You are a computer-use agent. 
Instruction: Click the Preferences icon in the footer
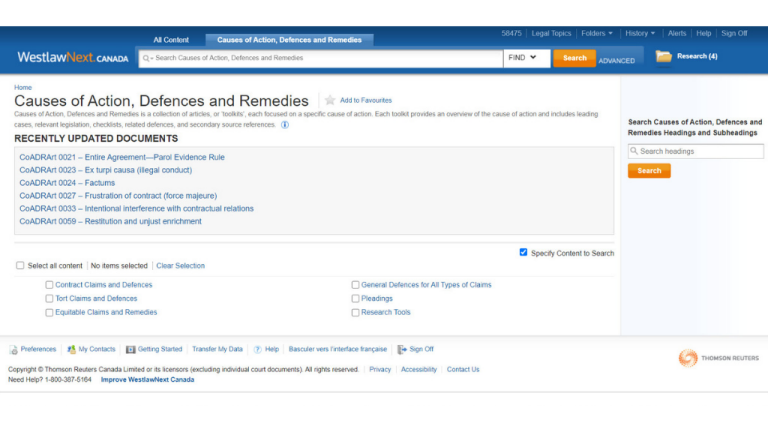(x=13, y=350)
